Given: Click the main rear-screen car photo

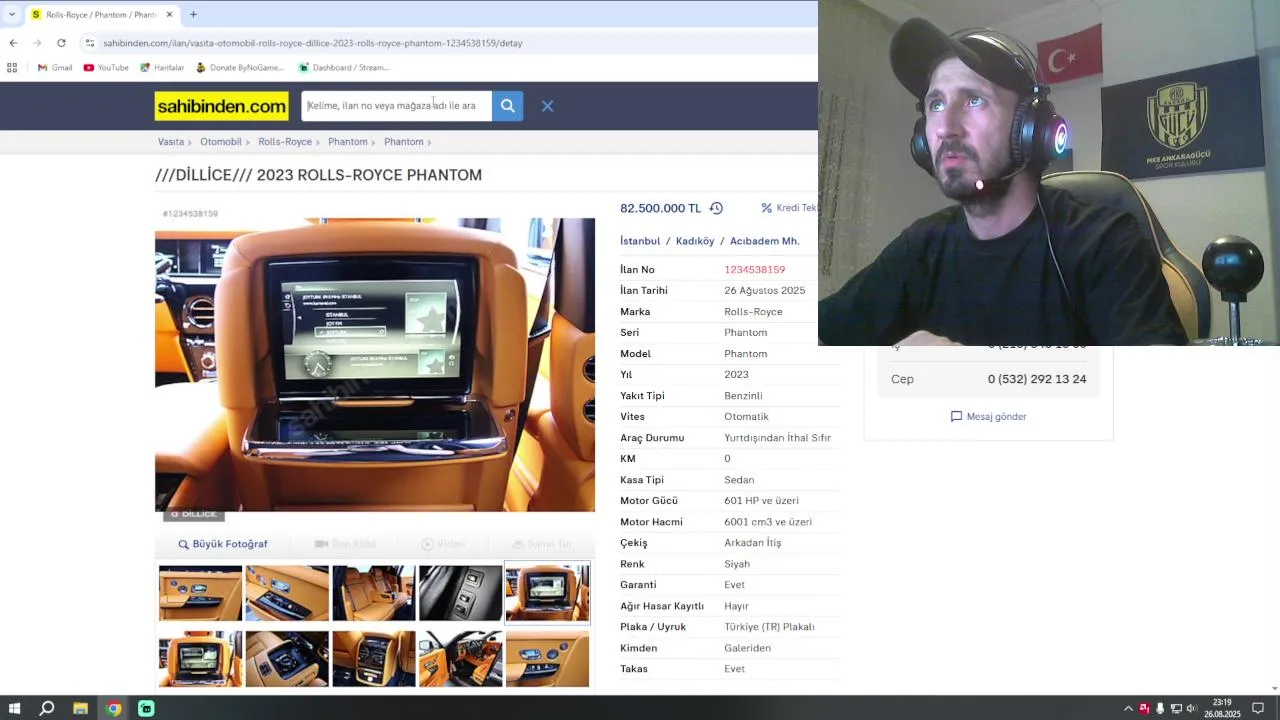Looking at the screenshot, I should (375, 365).
